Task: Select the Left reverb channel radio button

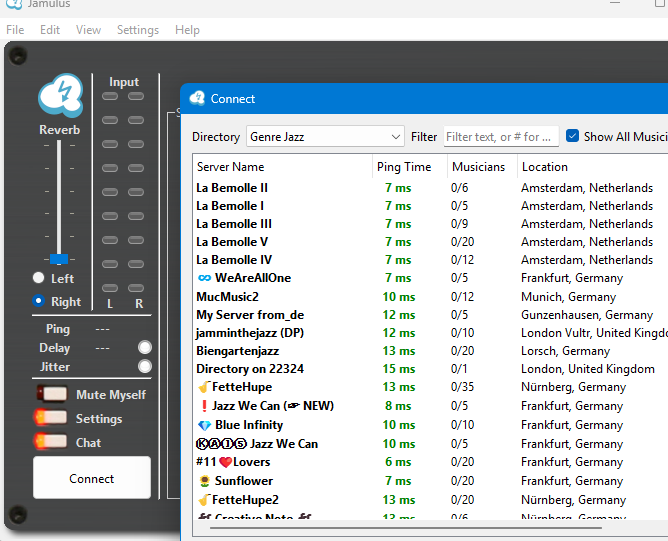Action: point(39,278)
